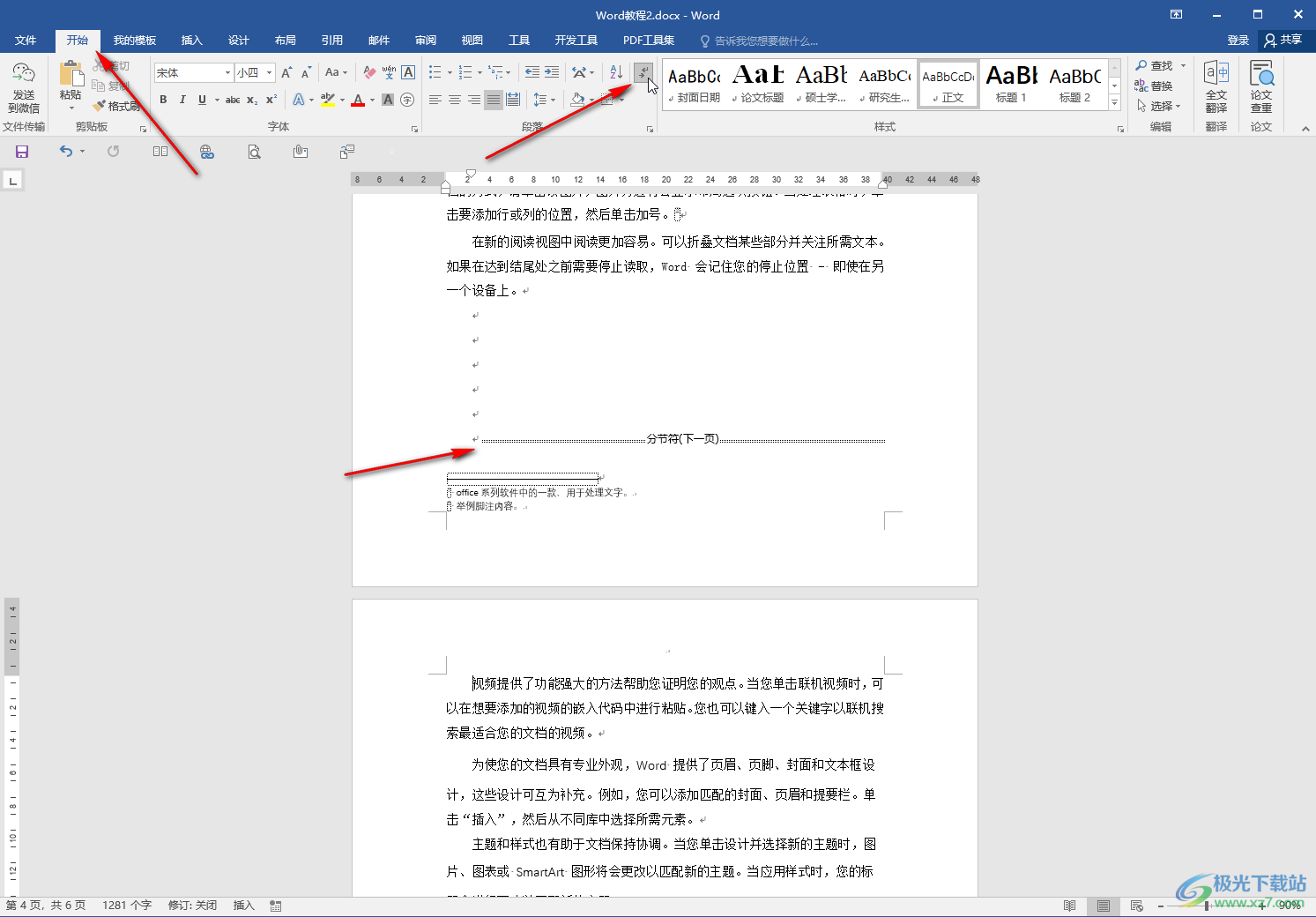This screenshot has width=1316, height=917.
Task: Apply the 标题 2 heading style
Action: [x=1074, y=85]
